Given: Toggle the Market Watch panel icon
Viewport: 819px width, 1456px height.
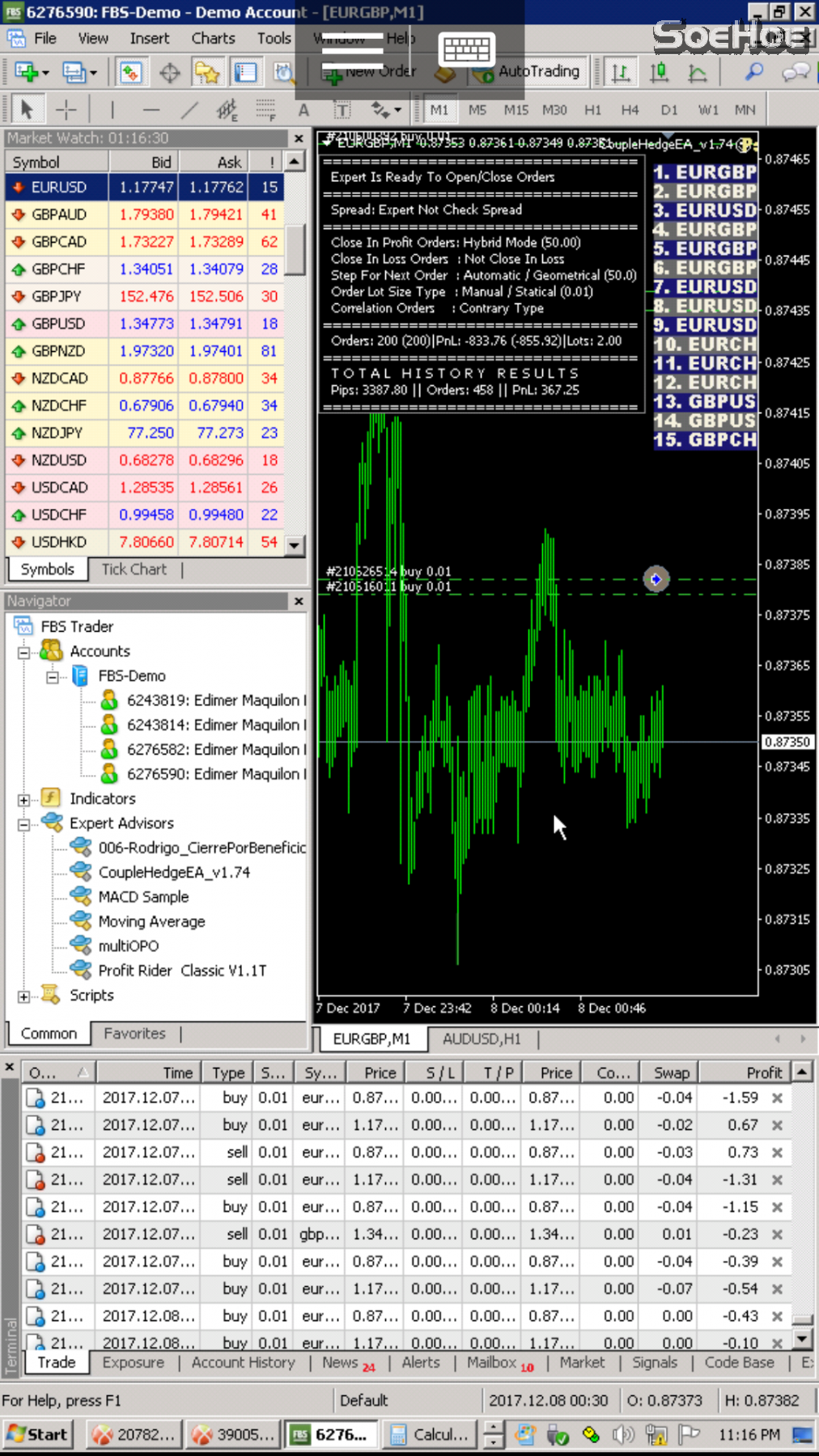Looking at the screenshot, I should click(129, 72).
